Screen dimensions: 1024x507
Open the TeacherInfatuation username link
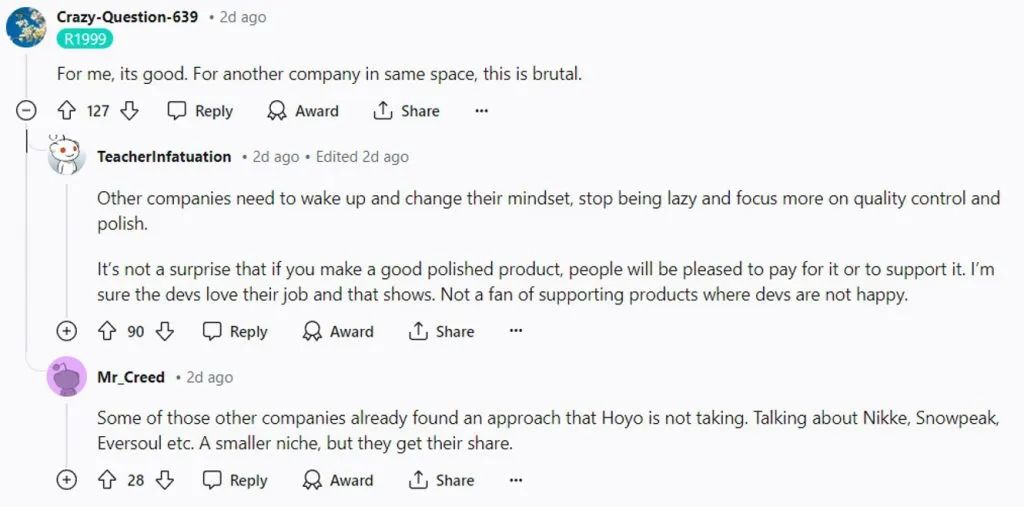click(164, 157)
